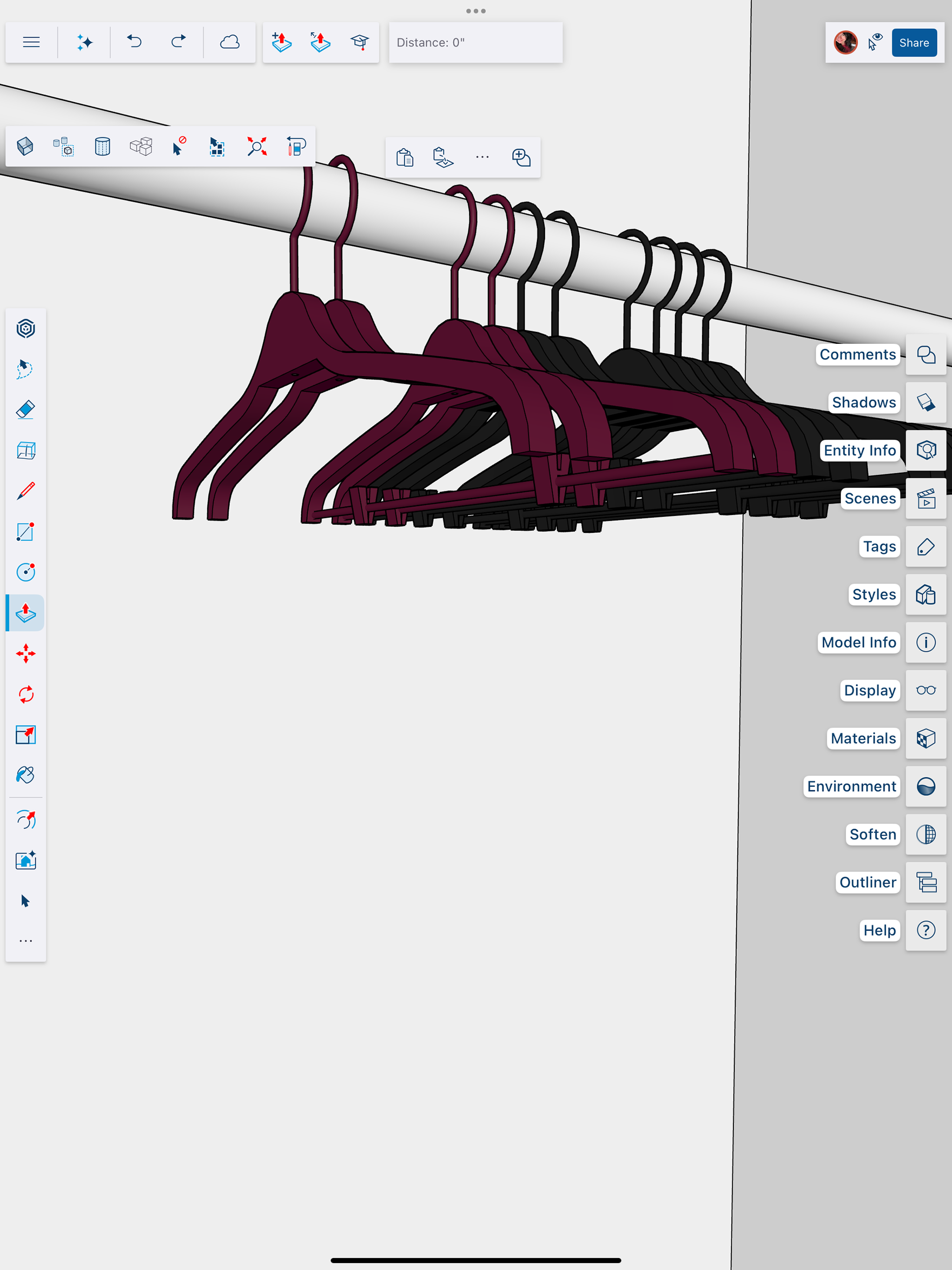Toggle the Shadows panel
The image size is (952, 1270).
[x=926, y=402]
